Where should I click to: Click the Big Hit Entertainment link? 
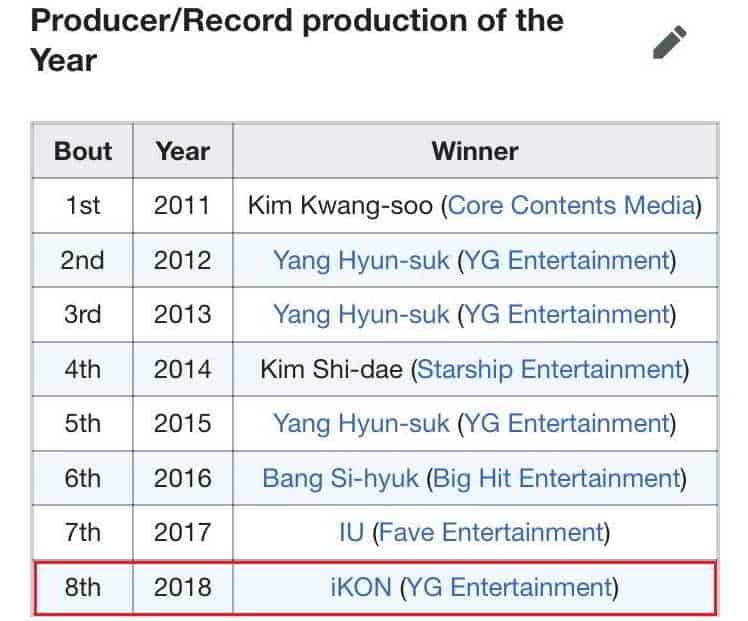[x=554, y=478]
